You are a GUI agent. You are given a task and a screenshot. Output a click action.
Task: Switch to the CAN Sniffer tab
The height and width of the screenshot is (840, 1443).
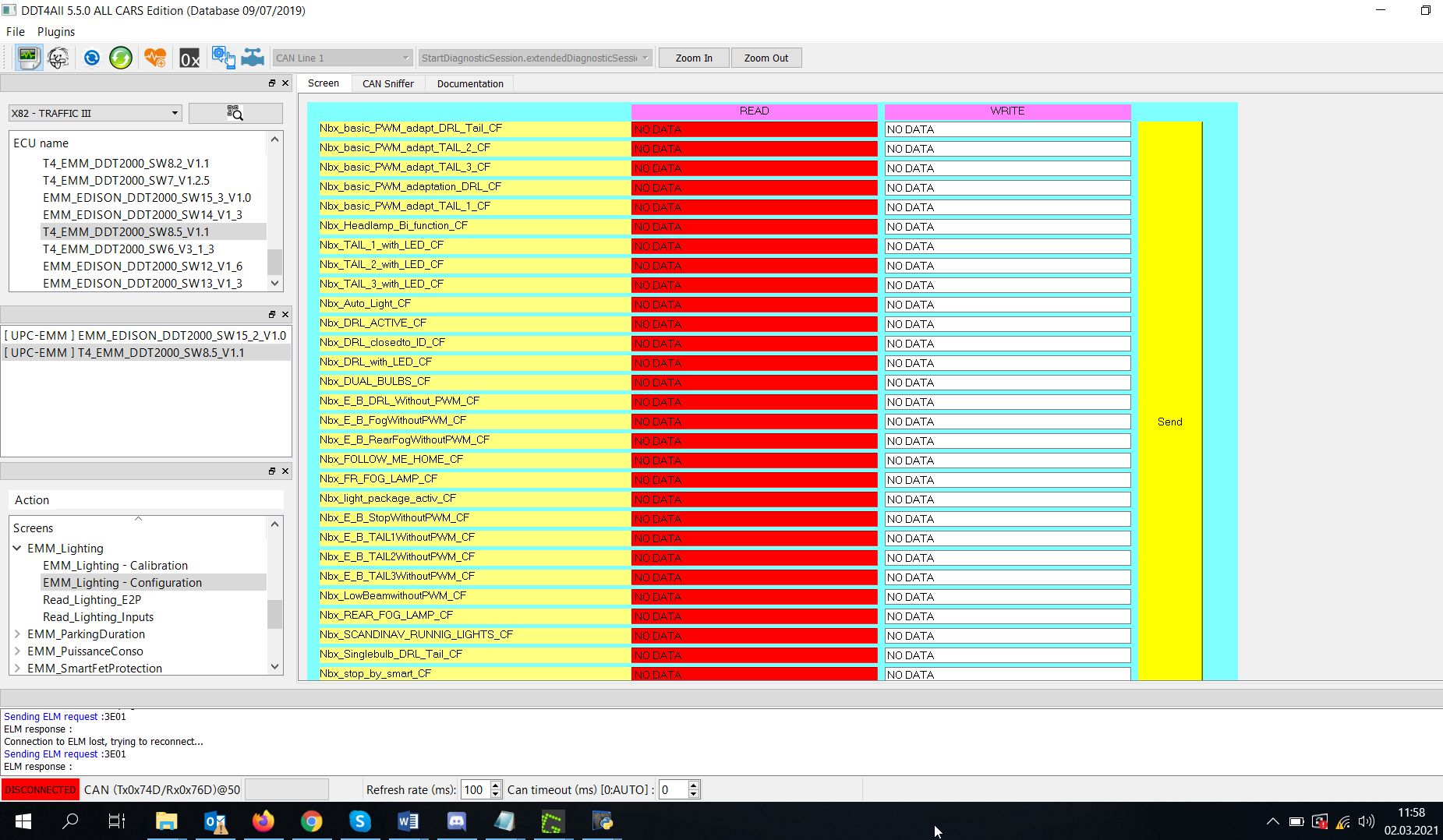point(387,83)
